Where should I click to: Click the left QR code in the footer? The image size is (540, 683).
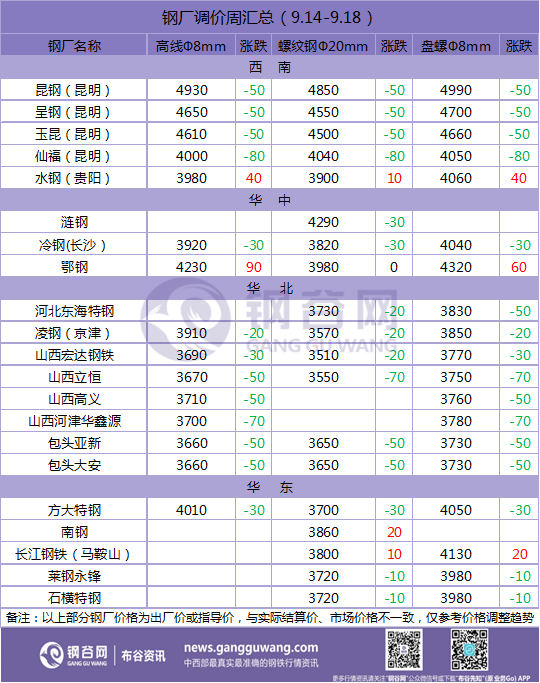(x=404, y=650)
